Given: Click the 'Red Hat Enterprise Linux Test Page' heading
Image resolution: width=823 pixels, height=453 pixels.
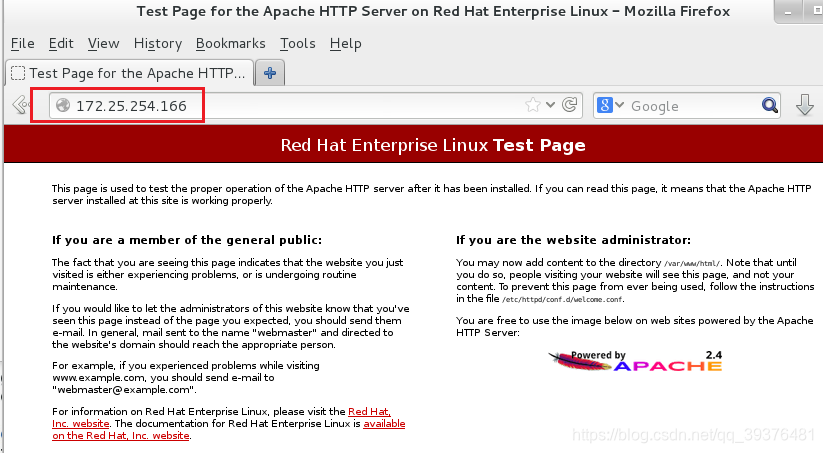Looking at the screenshot, I should click(x=433, y=145).
